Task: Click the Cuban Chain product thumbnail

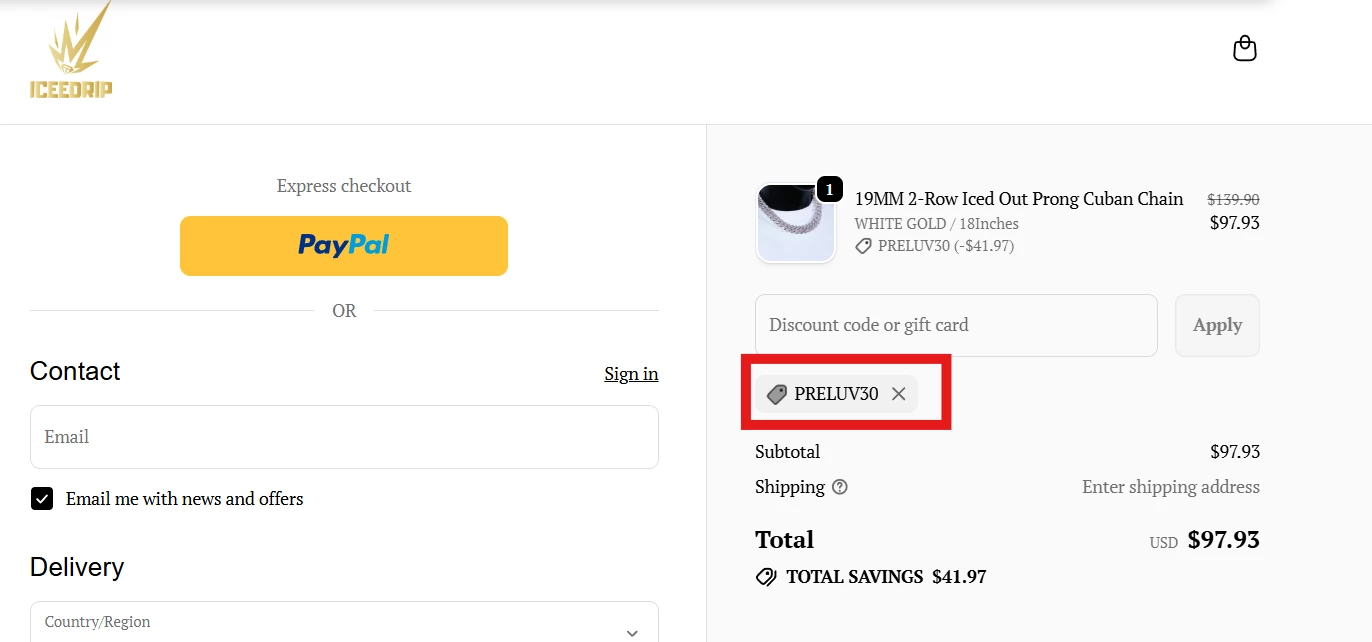Action: click(x=795, y=225)
